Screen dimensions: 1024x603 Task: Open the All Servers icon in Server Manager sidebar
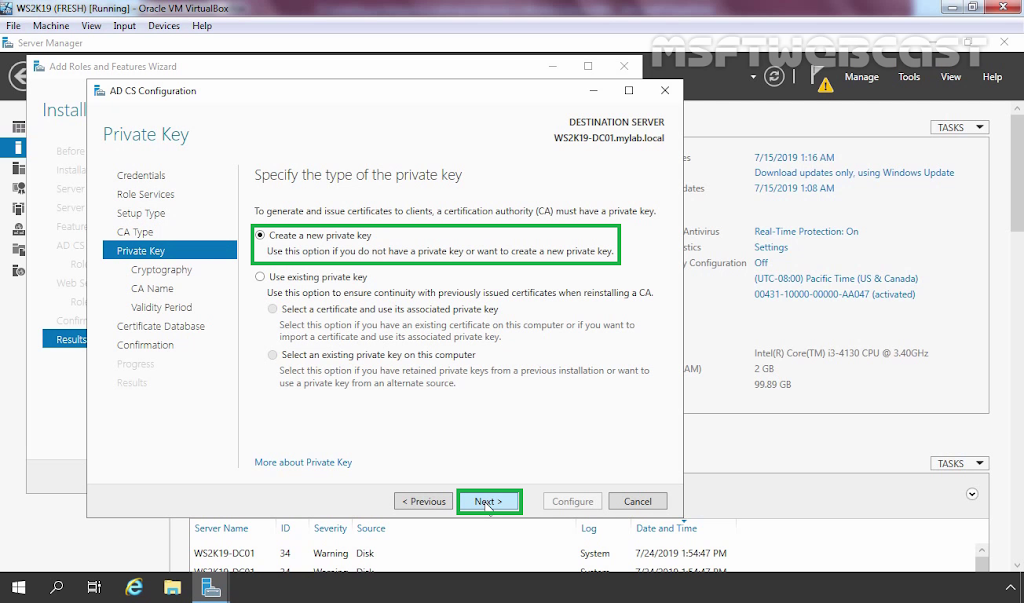[18, 168]
